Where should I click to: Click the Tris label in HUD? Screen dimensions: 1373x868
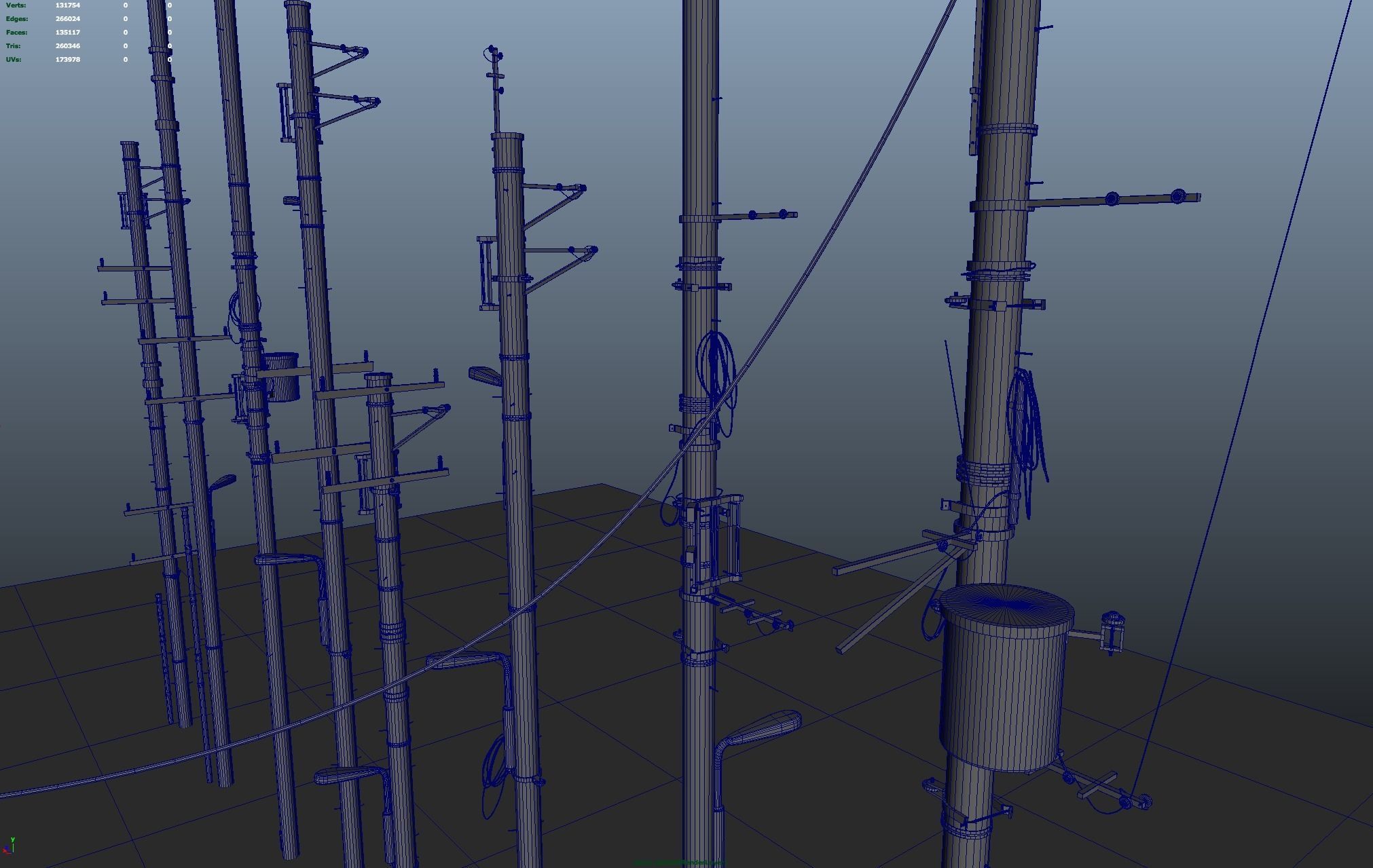point(13,46)
